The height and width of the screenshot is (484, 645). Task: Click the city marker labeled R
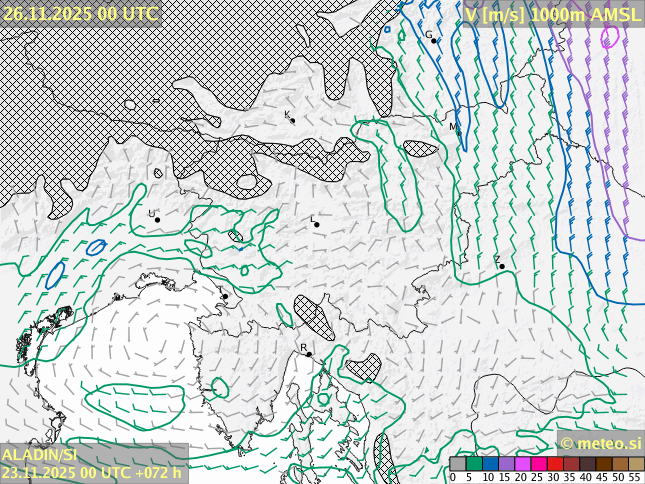[x=309, y=354]
